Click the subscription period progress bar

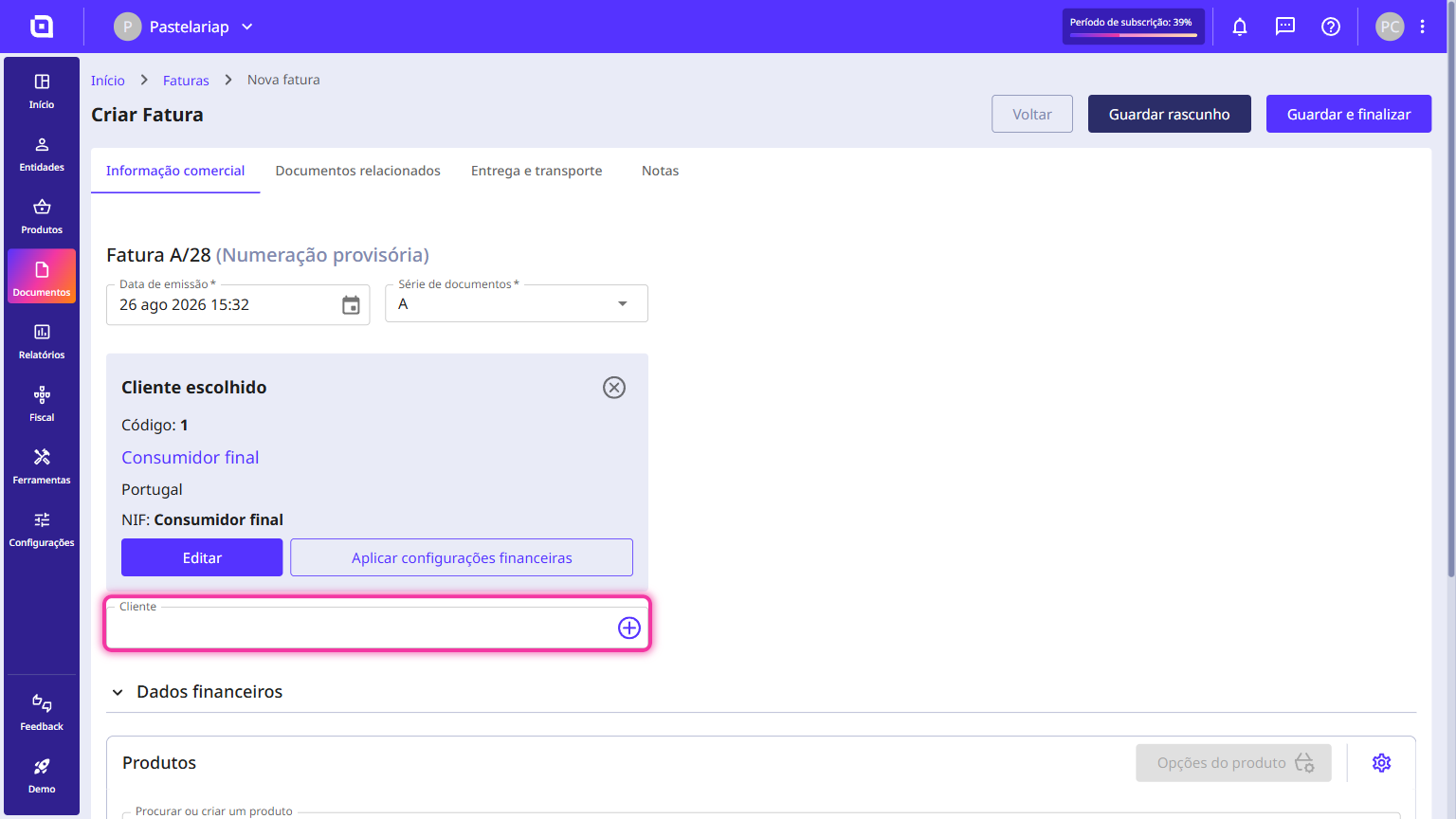tap(1134, 27)
